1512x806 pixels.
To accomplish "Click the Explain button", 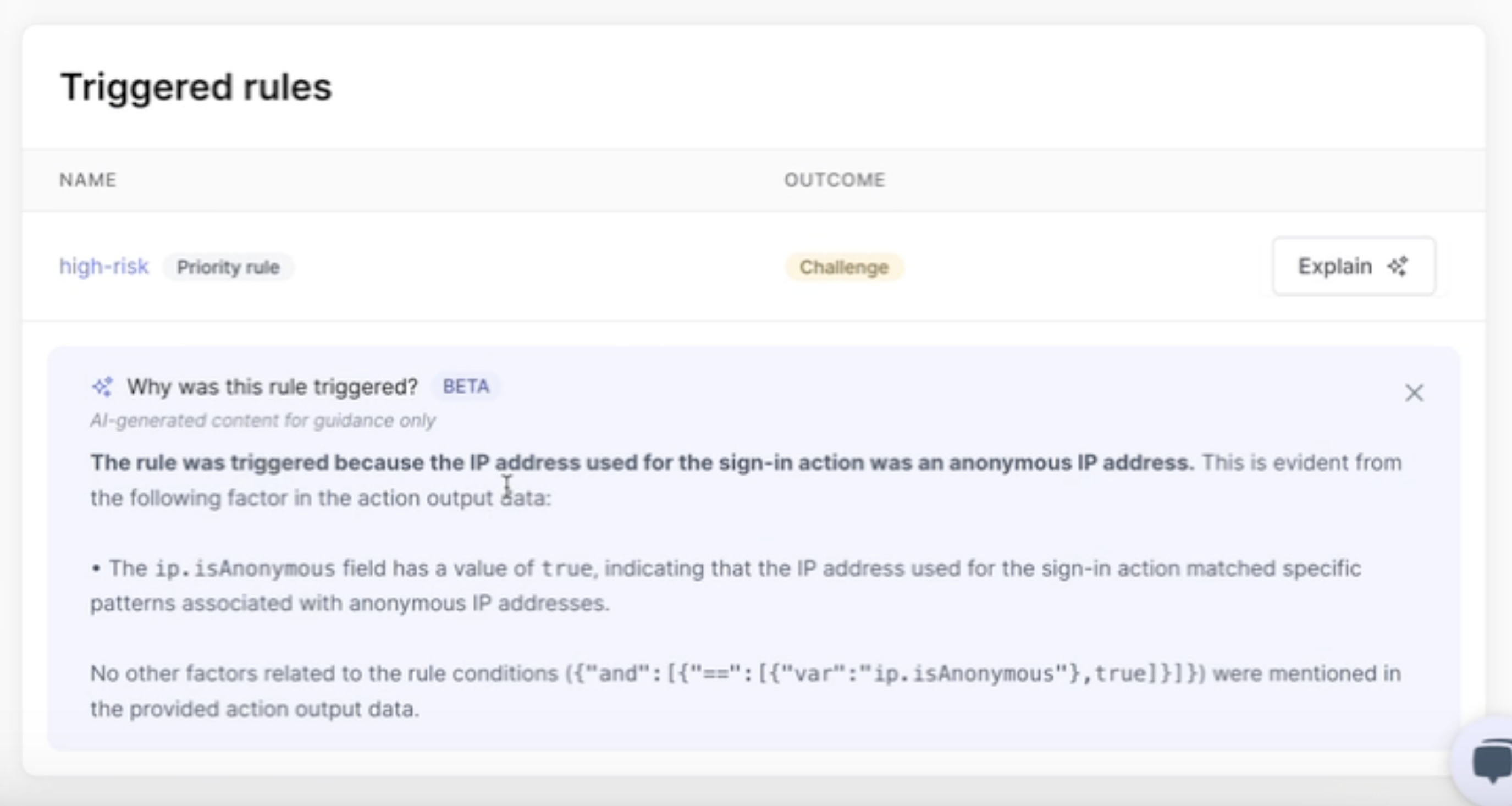I will [x=1354, y=266].
